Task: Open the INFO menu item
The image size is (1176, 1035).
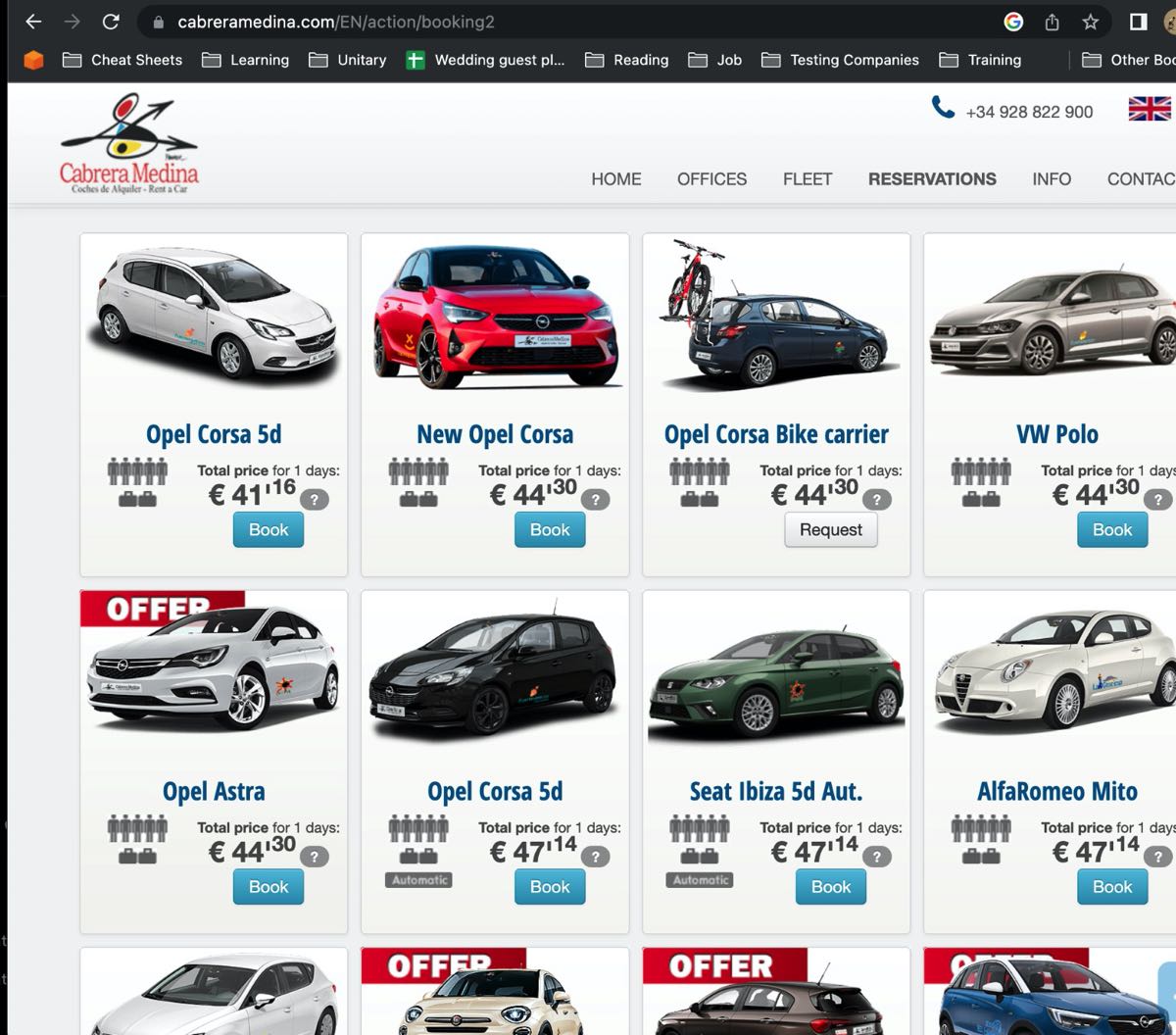Action: pos(1052,179)
